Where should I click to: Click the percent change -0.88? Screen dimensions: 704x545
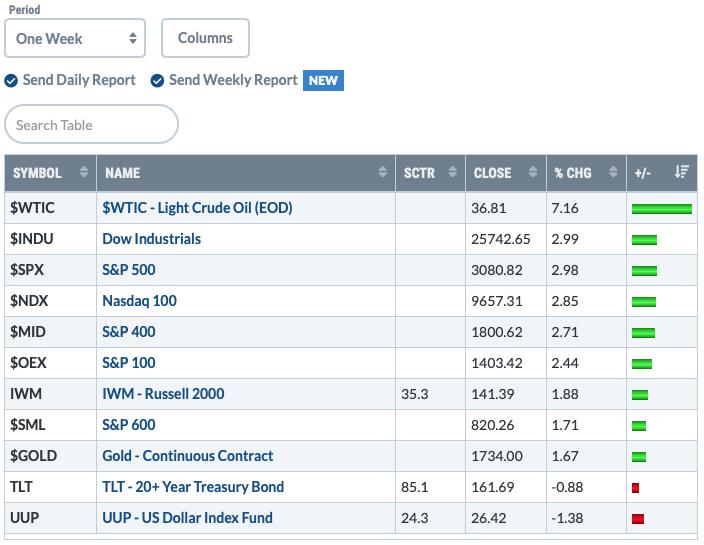click(x=567, y=487)
